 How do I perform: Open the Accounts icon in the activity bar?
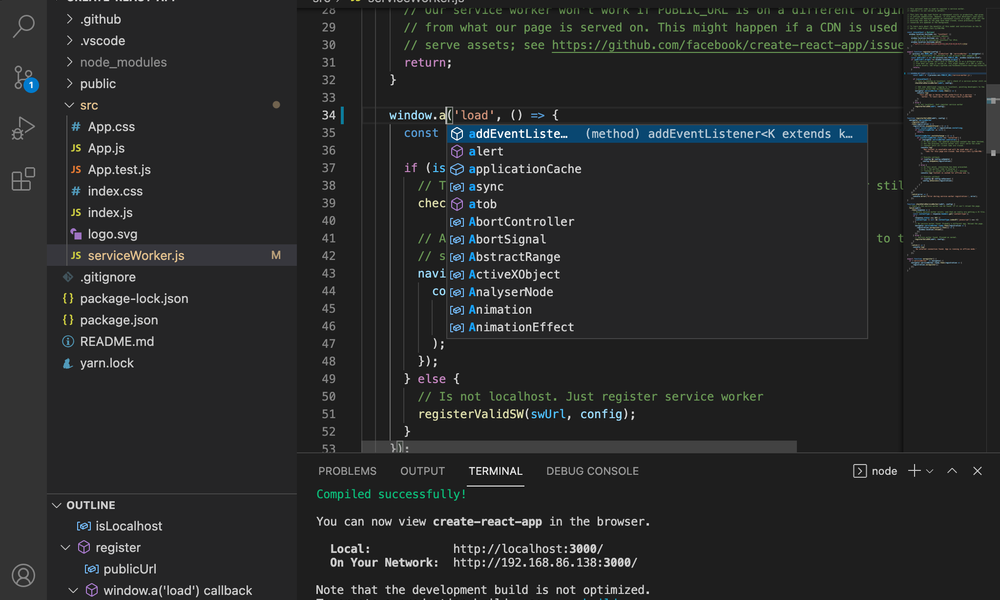click(x=22, y=575)
